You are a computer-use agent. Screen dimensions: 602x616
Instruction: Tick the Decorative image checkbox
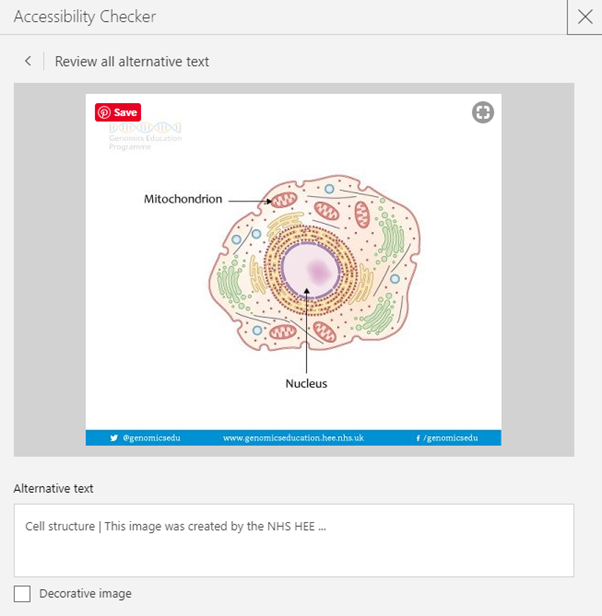23,593
